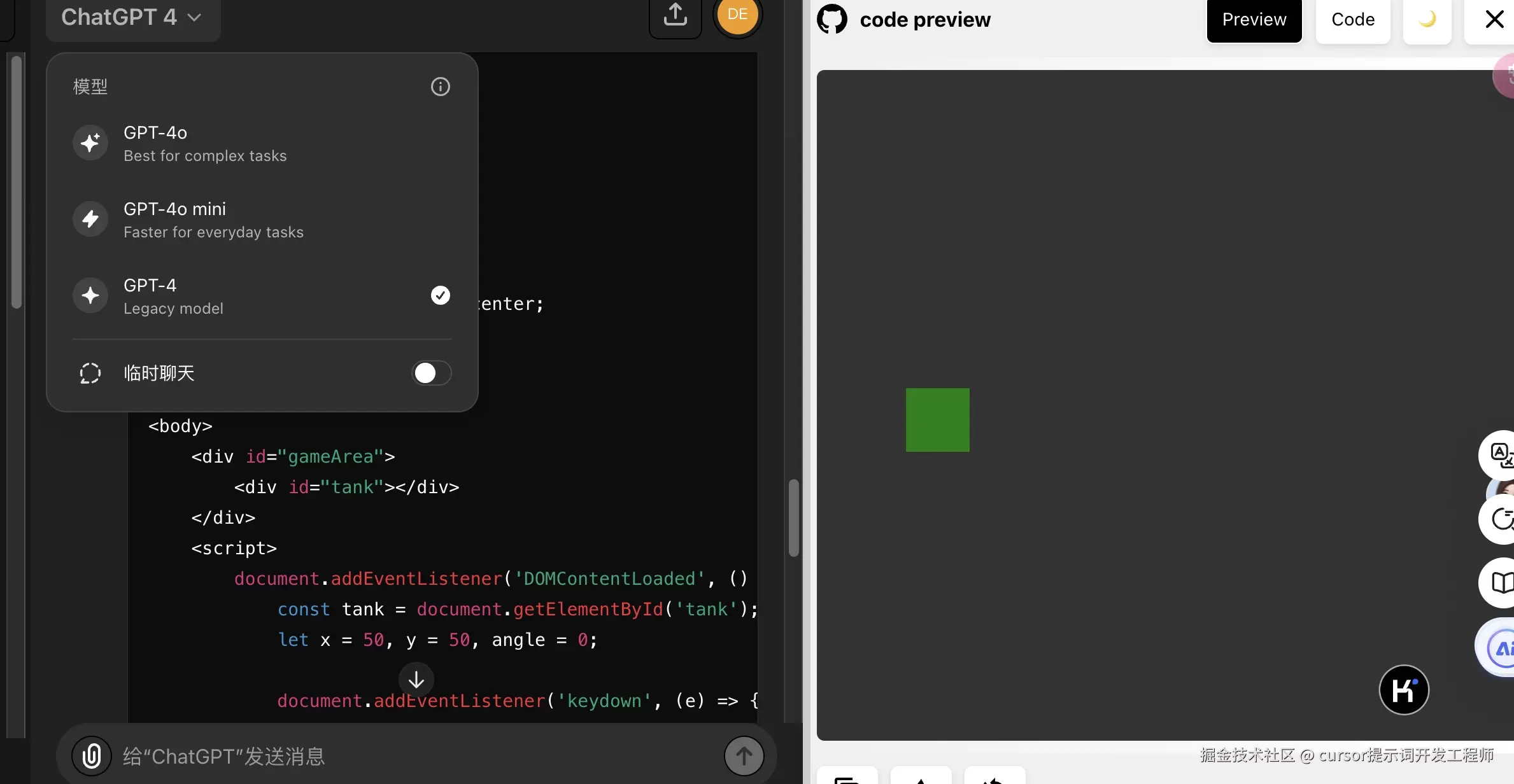Click the model info circle icon
The height and width of the screenshot is (784, 1514).
[x=440, y=87]
